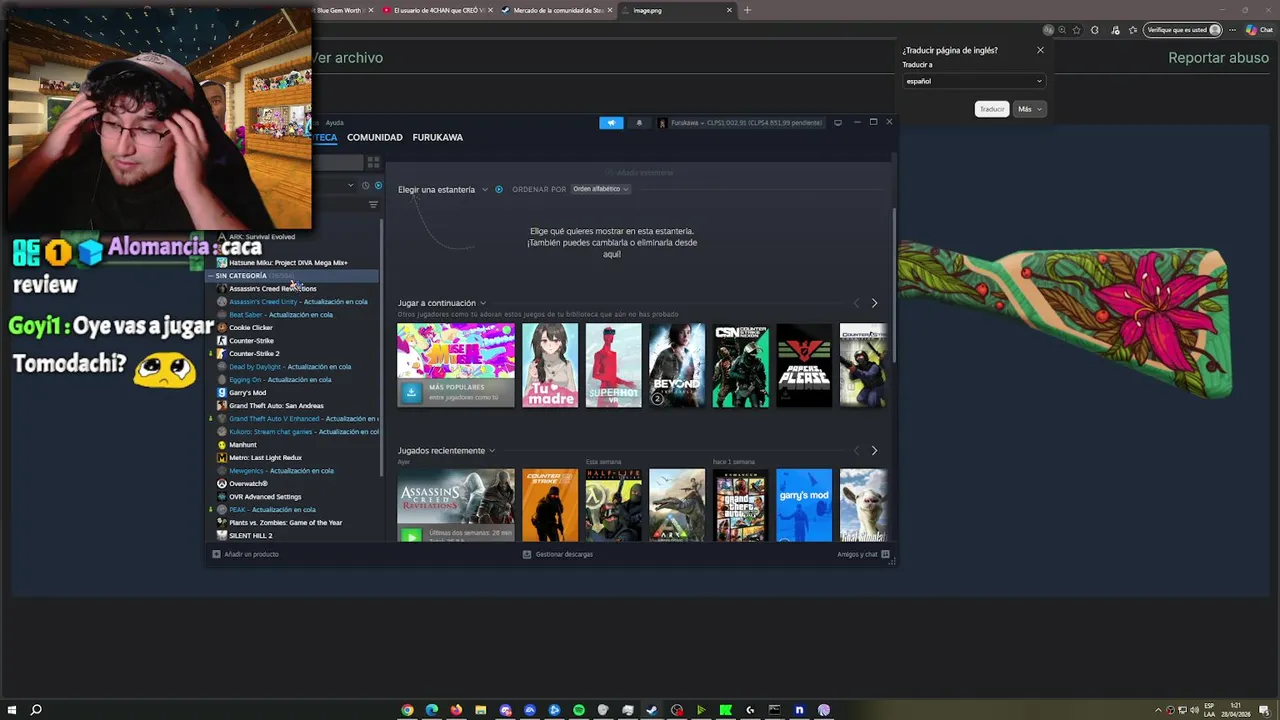Toggle the ready-to-play filter icon in sidebar
The height and width of the screenshot is (720, 1280).
(x=378, y=185)
